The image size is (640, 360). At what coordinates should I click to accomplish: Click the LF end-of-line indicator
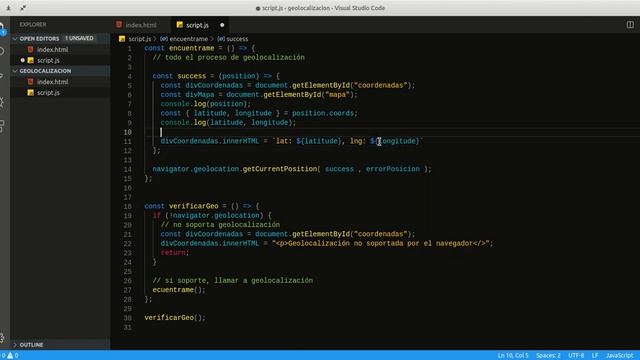(x=595, y=356)
